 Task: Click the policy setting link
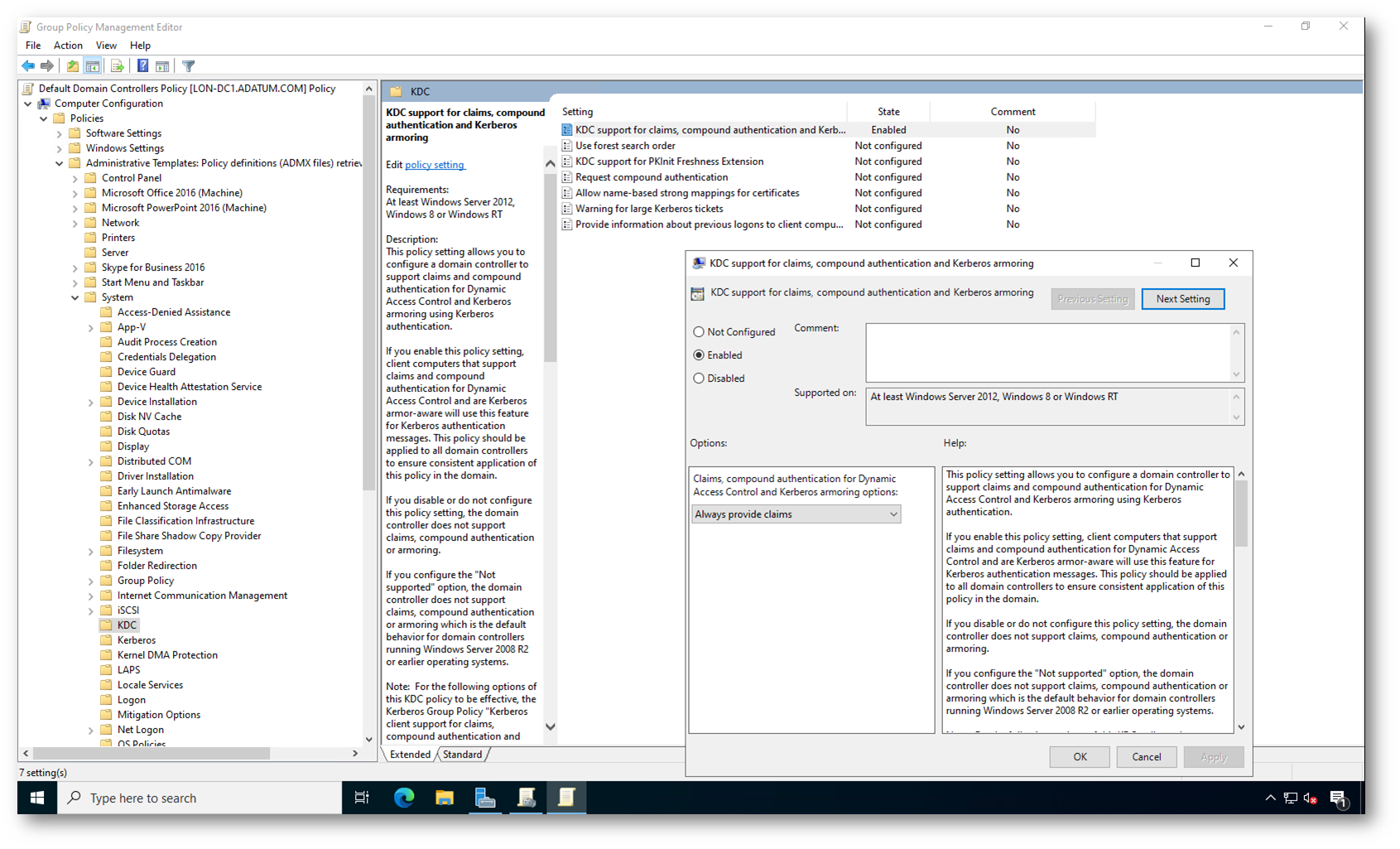point(435,165)
